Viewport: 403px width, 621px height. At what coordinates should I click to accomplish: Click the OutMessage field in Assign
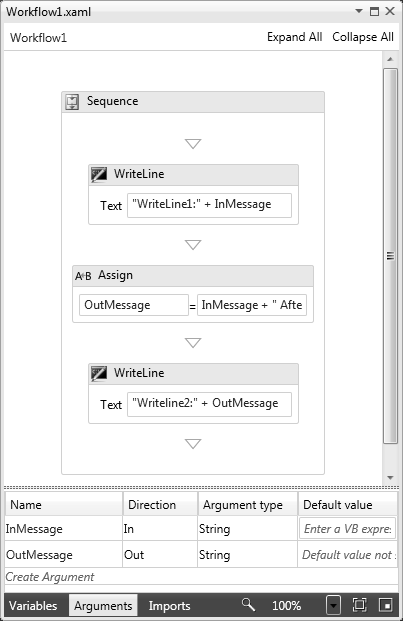(x=134, y=305)
